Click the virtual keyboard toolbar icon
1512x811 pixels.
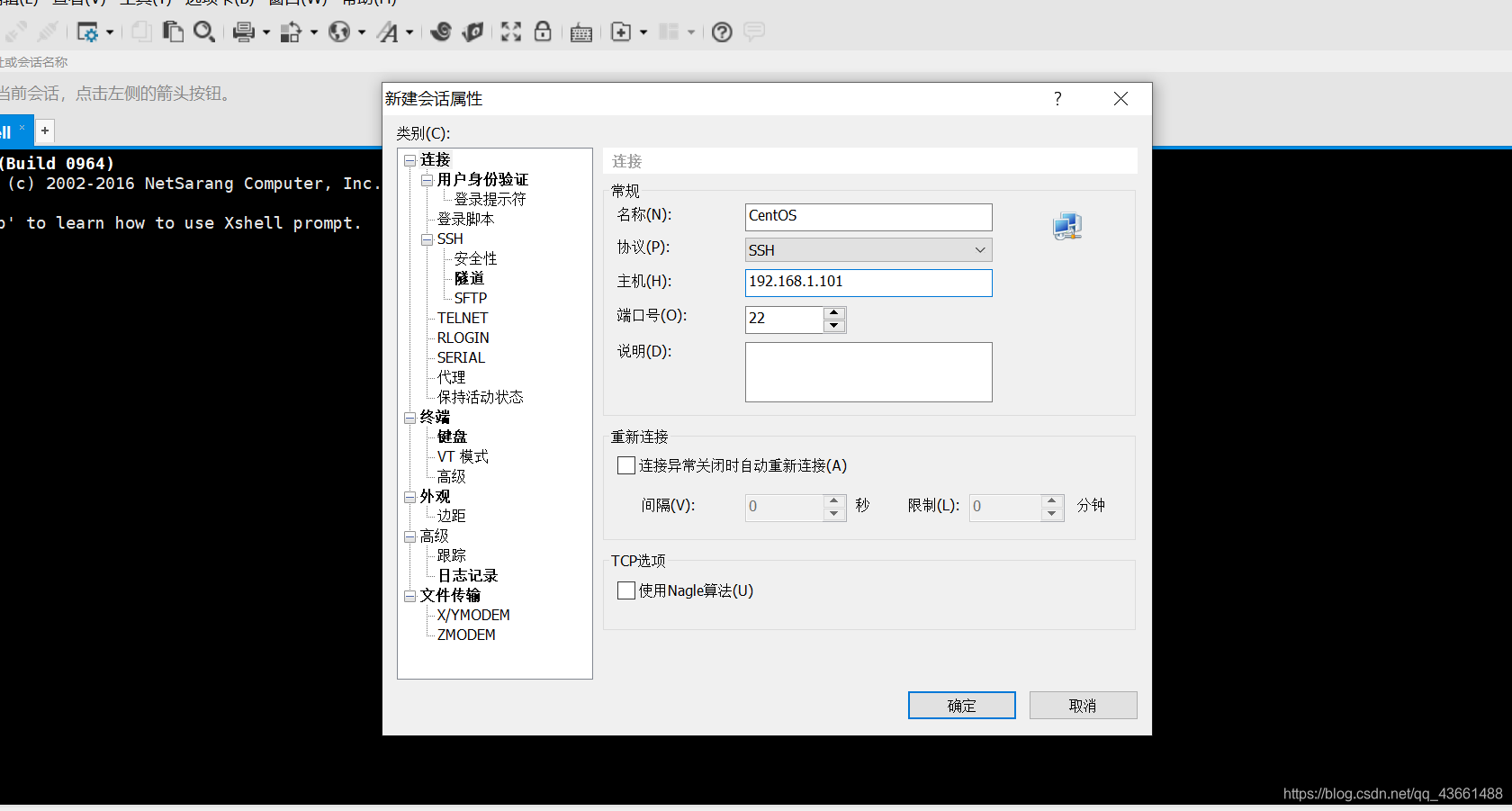click(581, 33)
